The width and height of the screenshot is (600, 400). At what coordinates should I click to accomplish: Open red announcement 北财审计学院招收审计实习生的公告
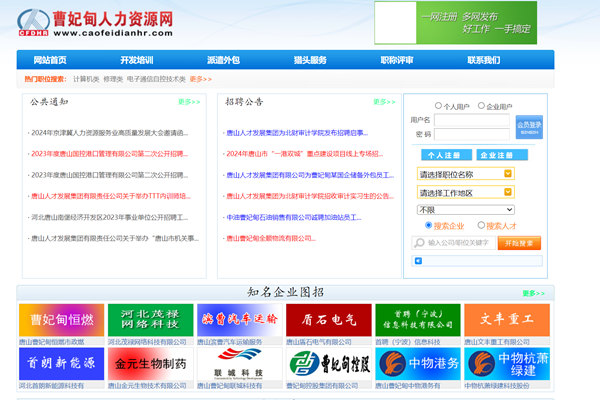(x=310, y=196)
